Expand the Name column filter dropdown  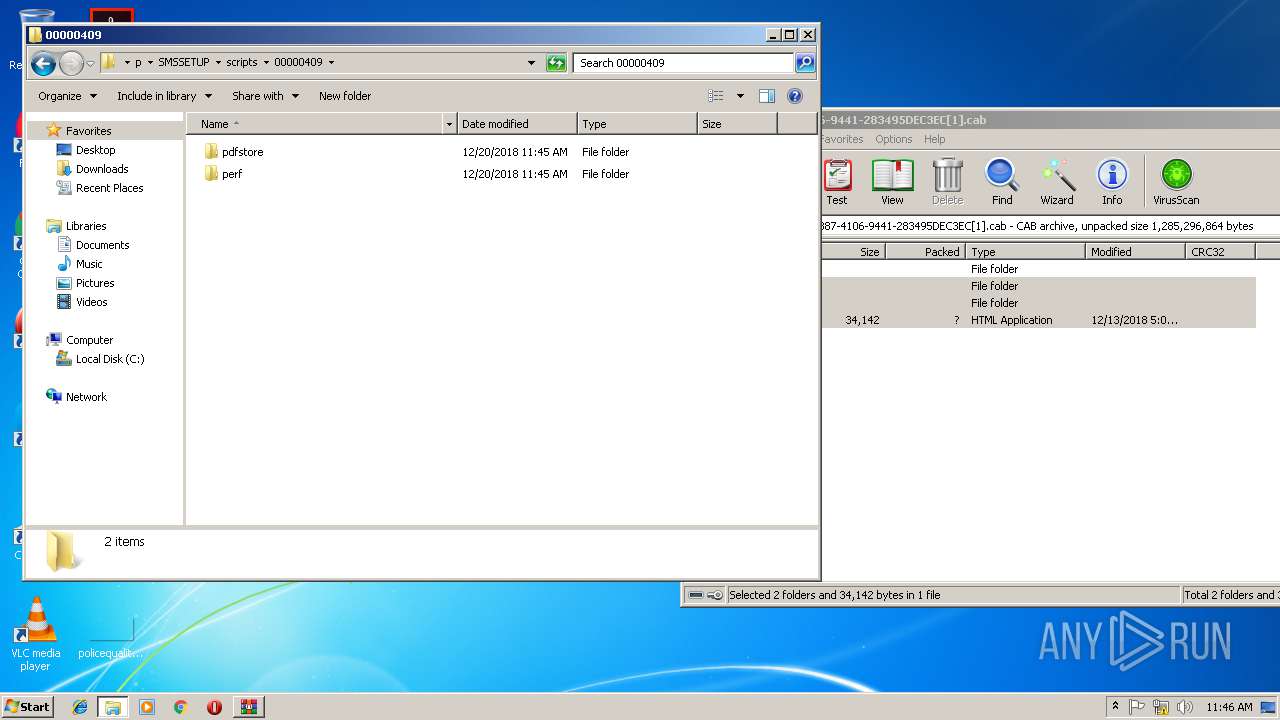pos(449,124)
